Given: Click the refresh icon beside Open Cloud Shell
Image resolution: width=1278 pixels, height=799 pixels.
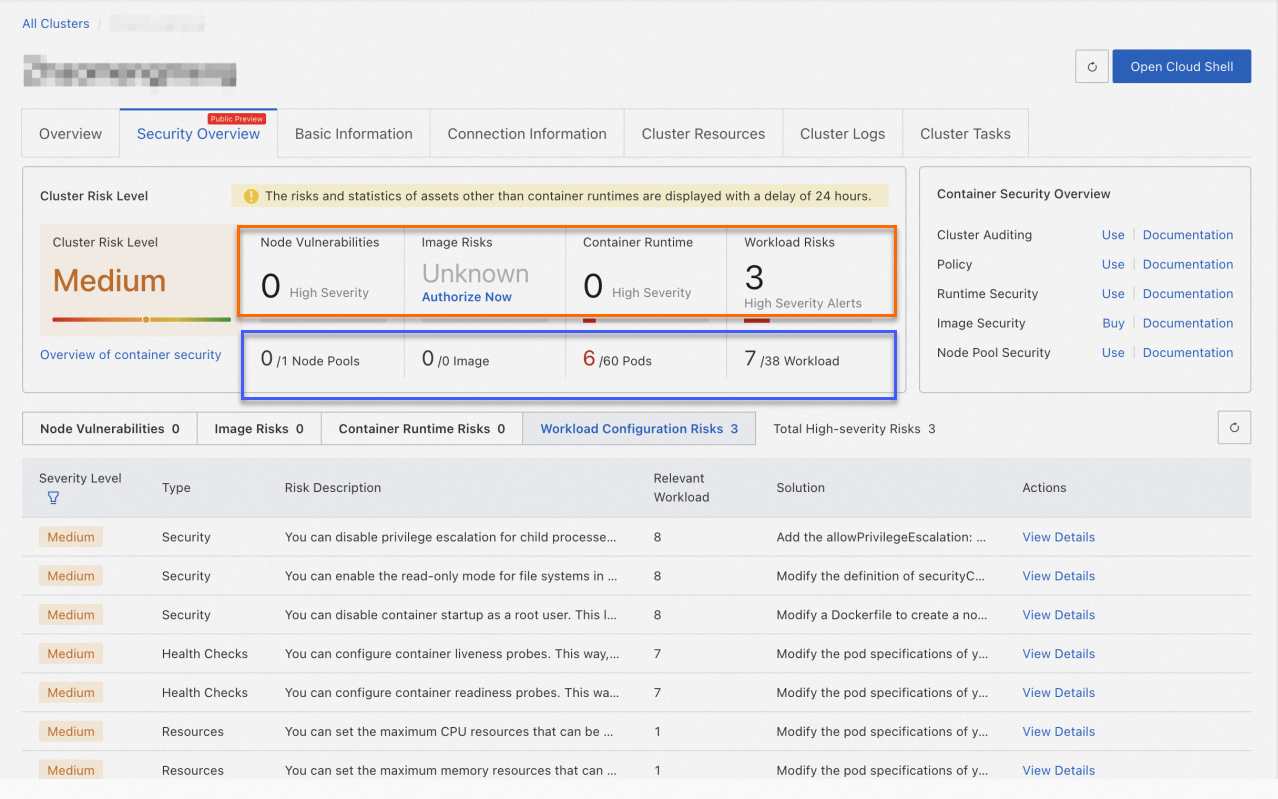Looking at the screenshot, I should point(1091,67).
